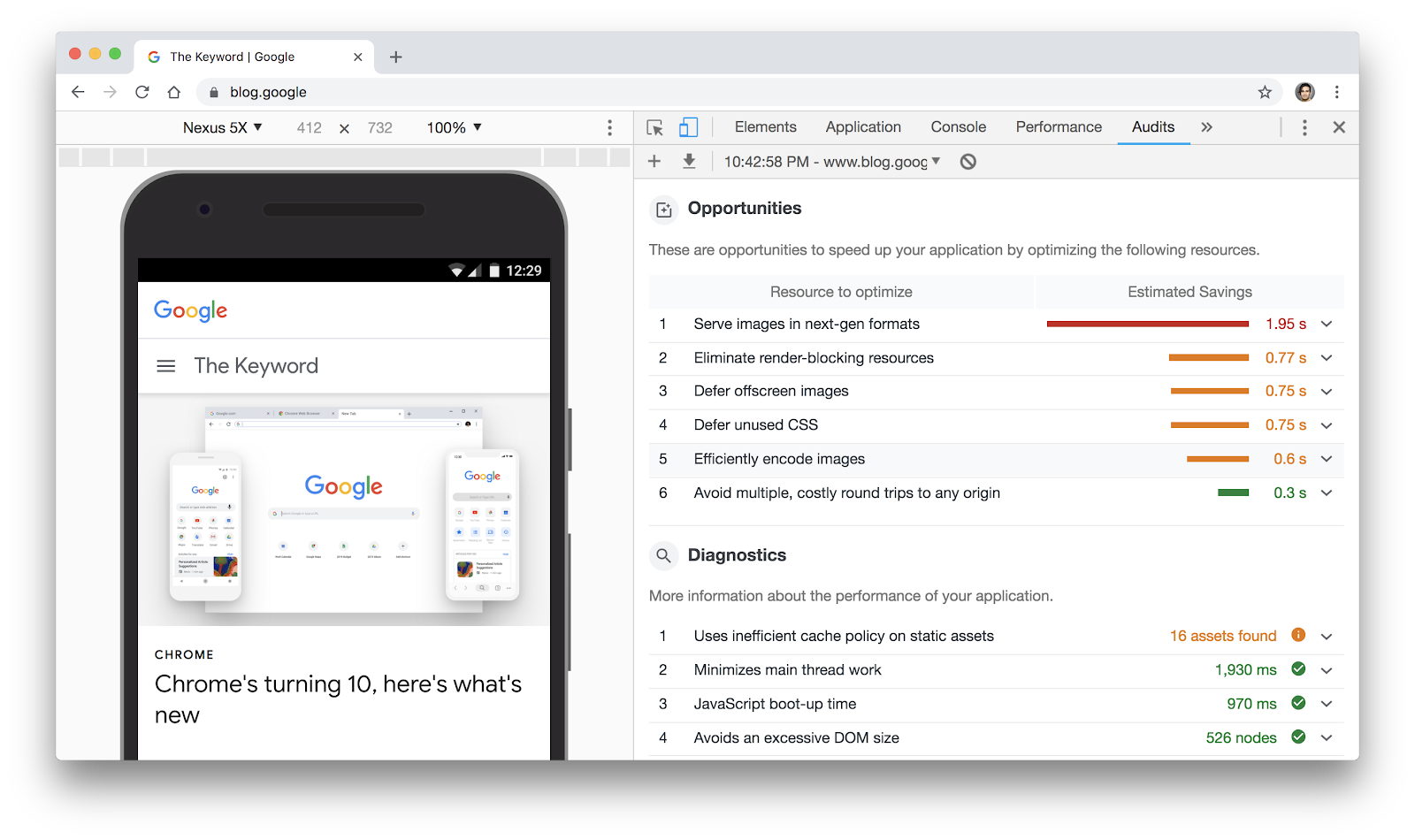Click the Diagnostics magnifier icon
The image size is (1415, 840).
coord(663,556)
